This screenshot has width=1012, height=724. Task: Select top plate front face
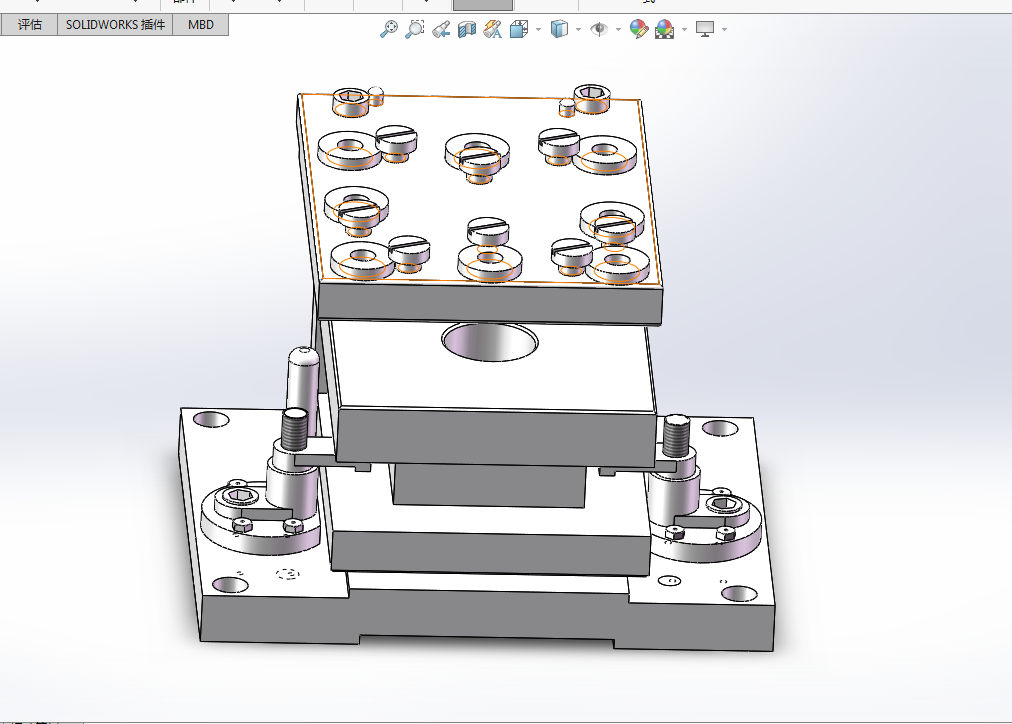tap(491, 302)
